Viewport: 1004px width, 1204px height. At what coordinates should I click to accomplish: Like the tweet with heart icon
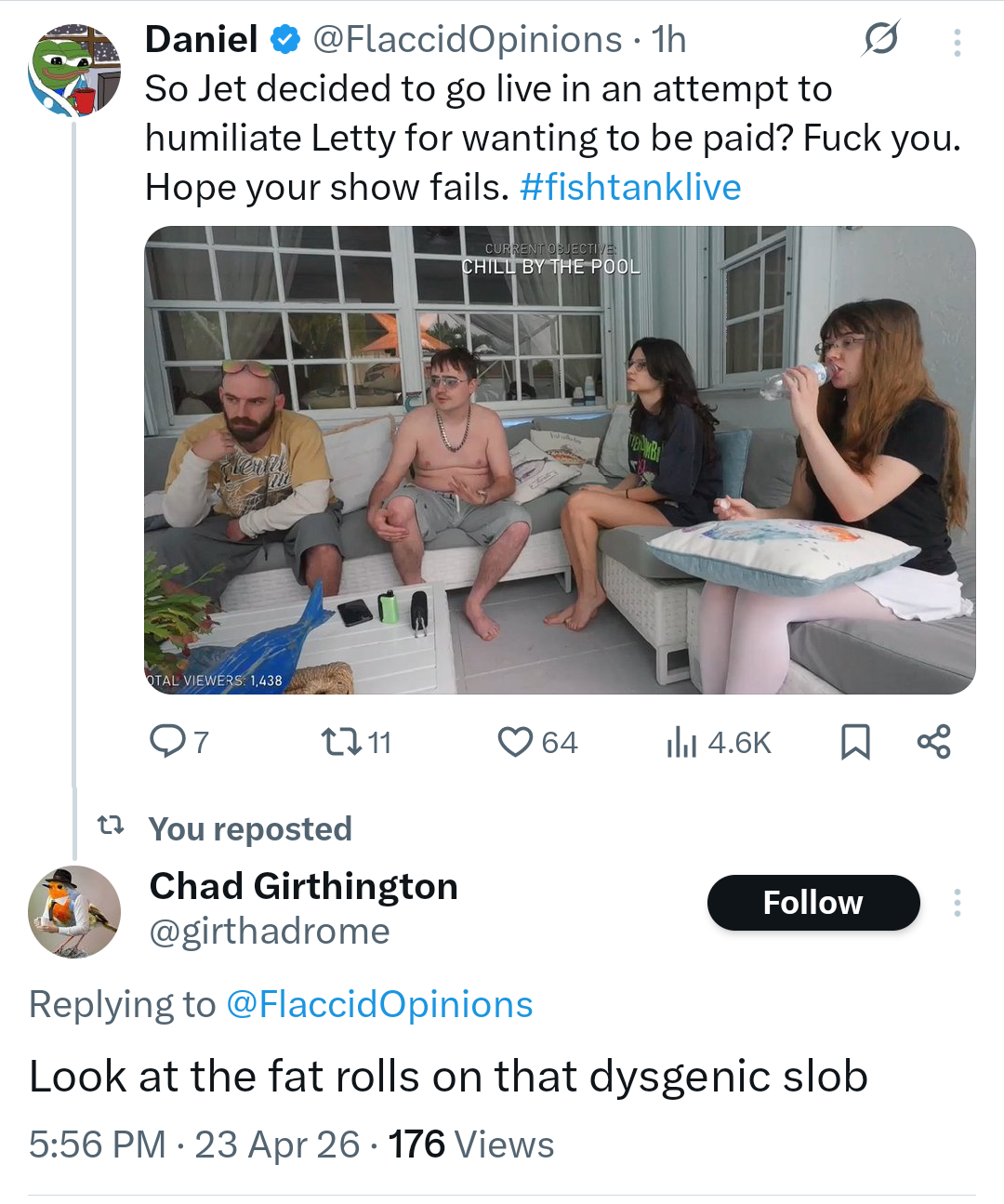pyautogui.click(x=515, y=742)
